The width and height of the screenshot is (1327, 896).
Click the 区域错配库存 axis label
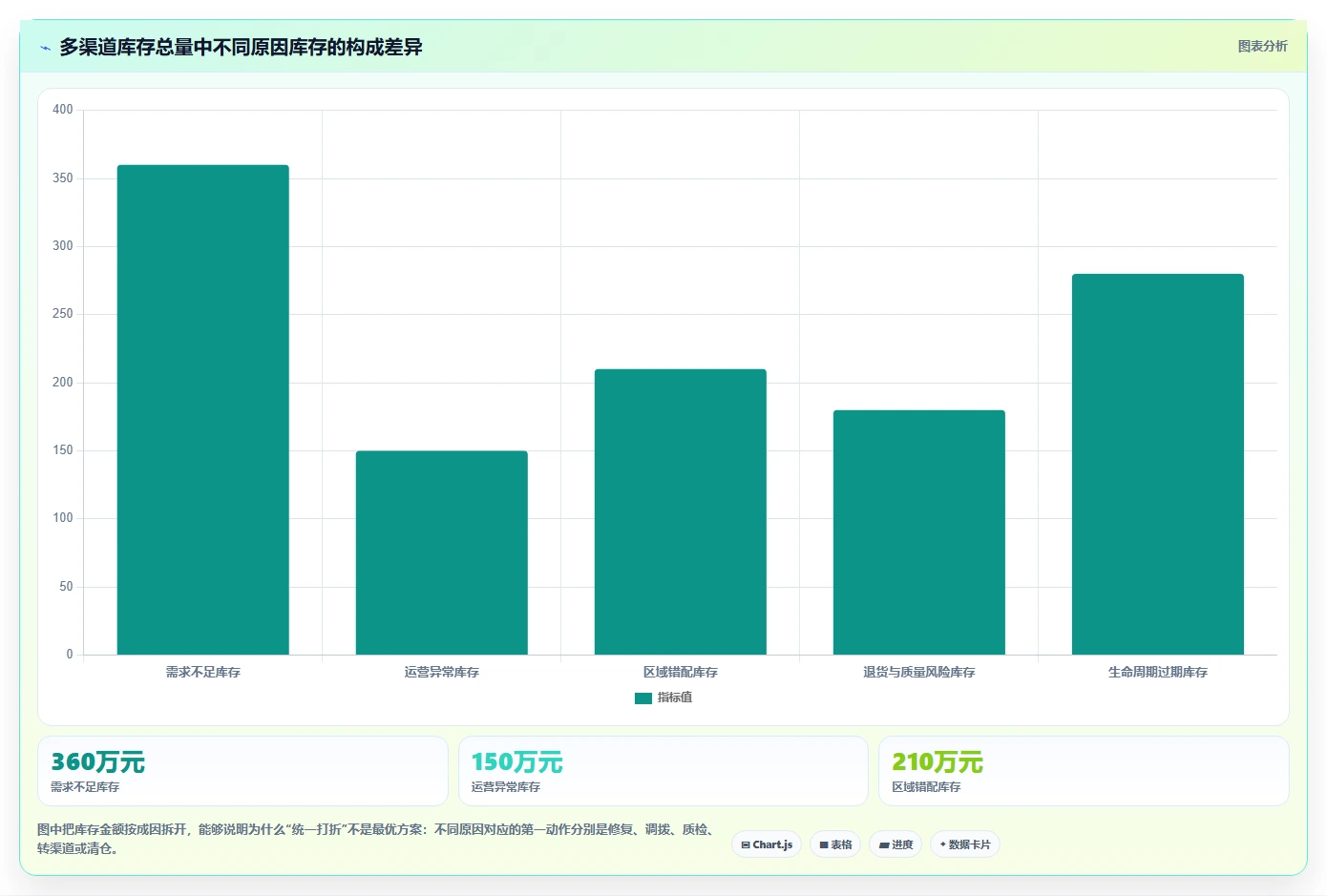pos(680,672)
